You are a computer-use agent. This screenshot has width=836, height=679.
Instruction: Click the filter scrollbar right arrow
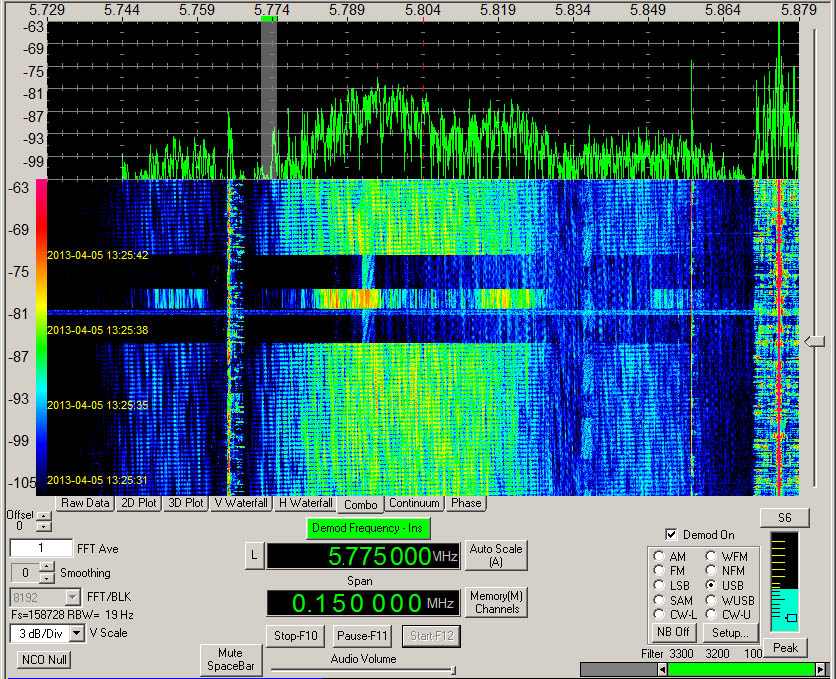[821, 669]
